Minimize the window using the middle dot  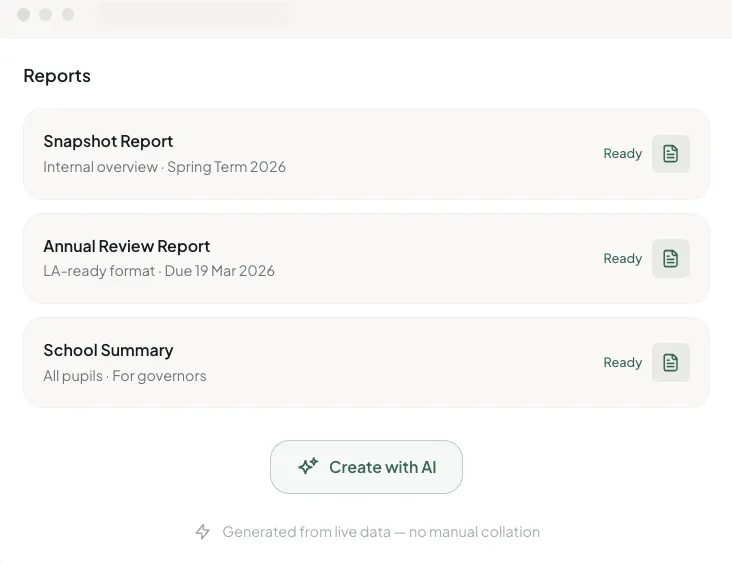(46, 15)
